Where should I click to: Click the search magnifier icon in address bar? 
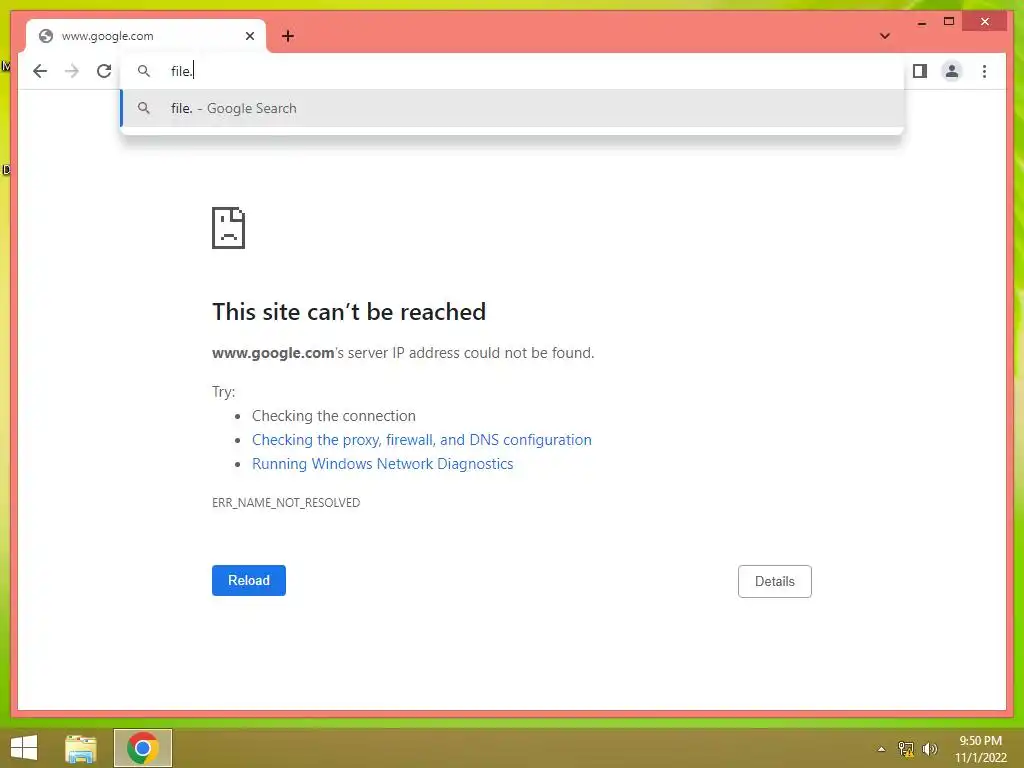click(144, 71)
